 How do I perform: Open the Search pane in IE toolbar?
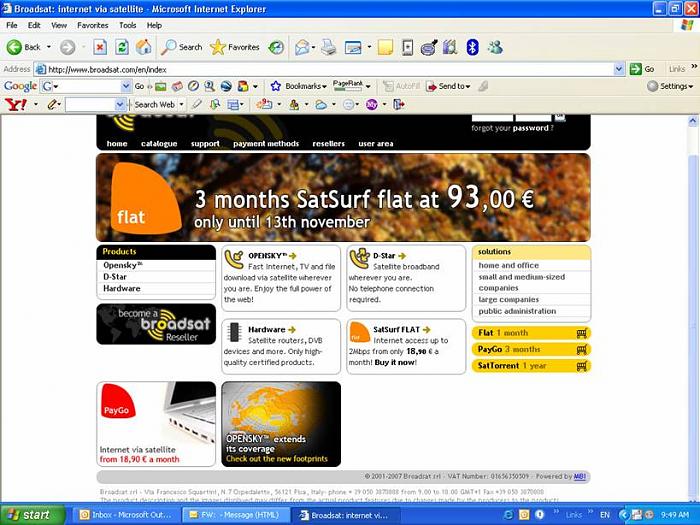182,47
